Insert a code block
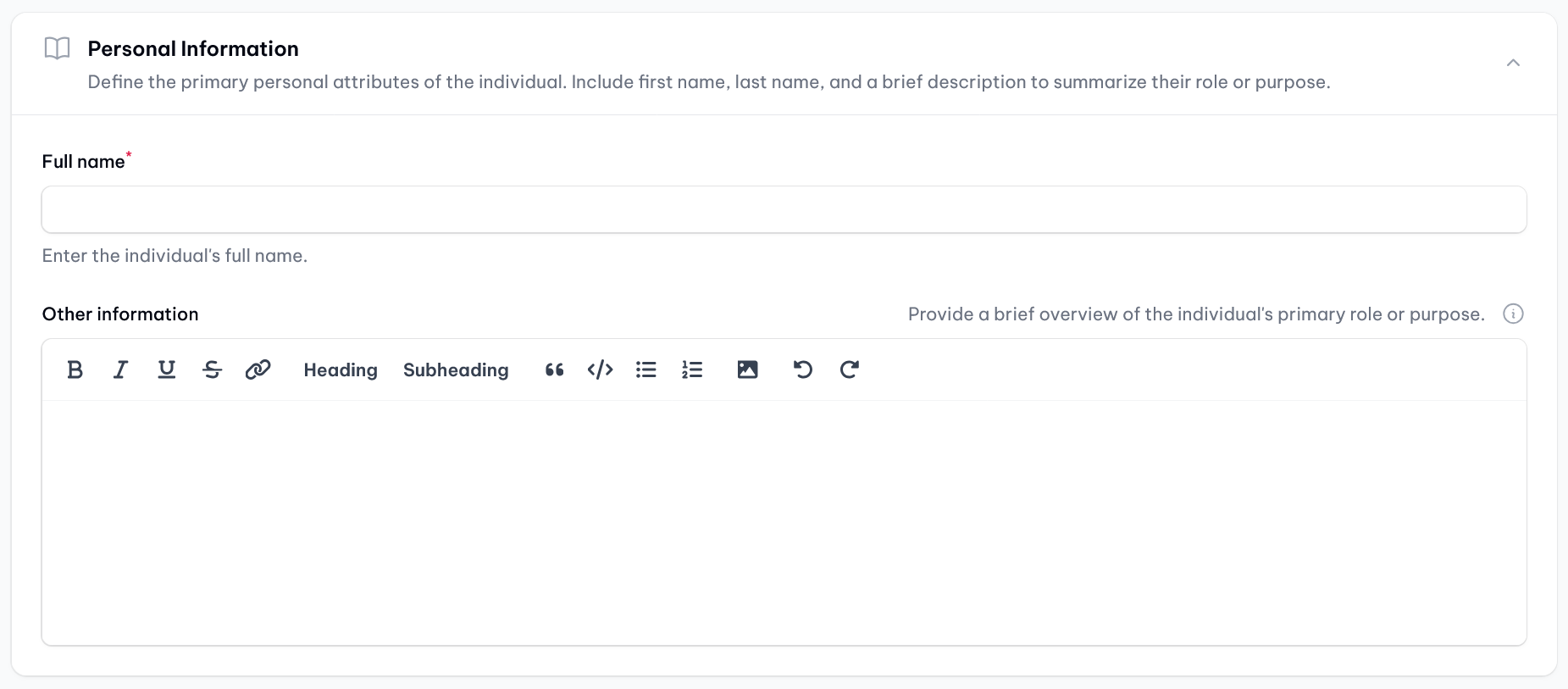The height and width of the screenshot is (689, 1568). (601, 370)
